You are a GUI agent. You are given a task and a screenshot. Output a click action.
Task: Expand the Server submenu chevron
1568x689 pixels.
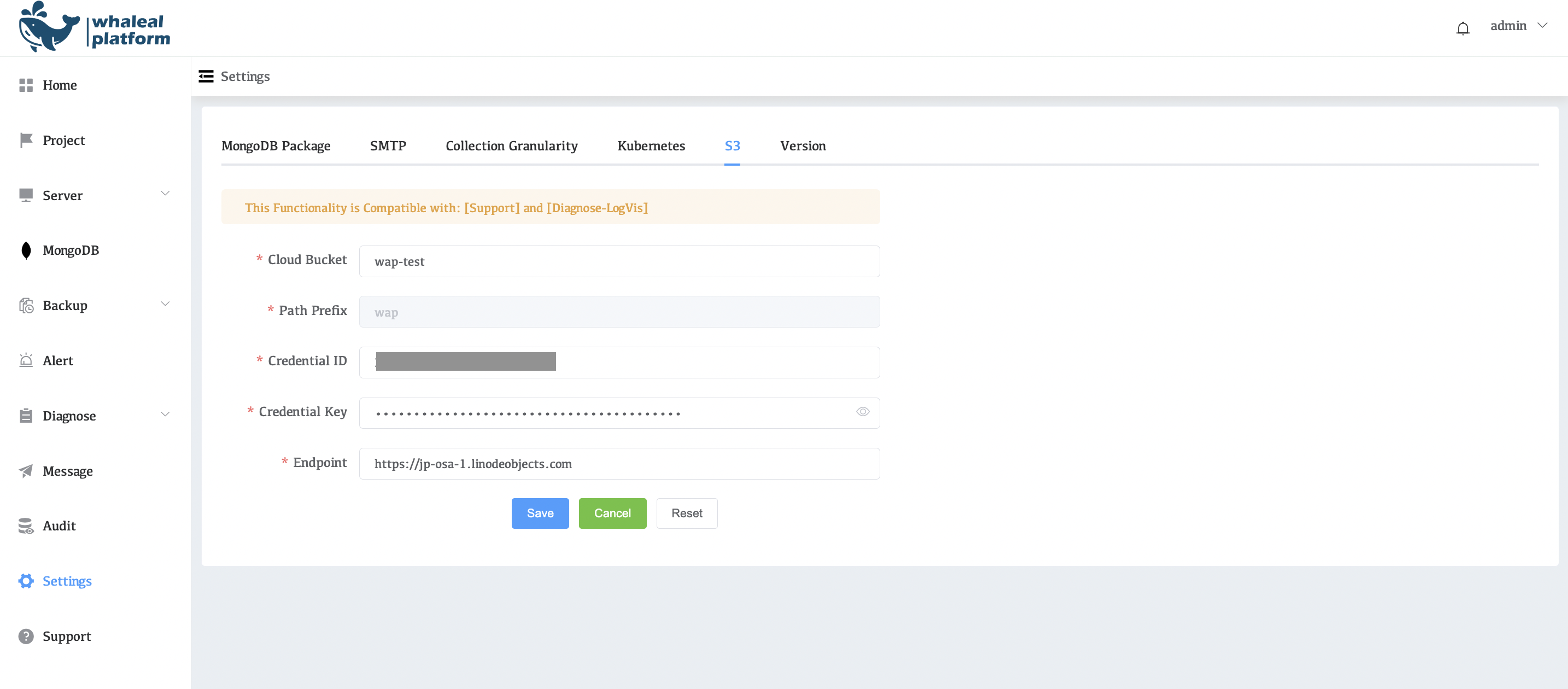pos(165,194)
